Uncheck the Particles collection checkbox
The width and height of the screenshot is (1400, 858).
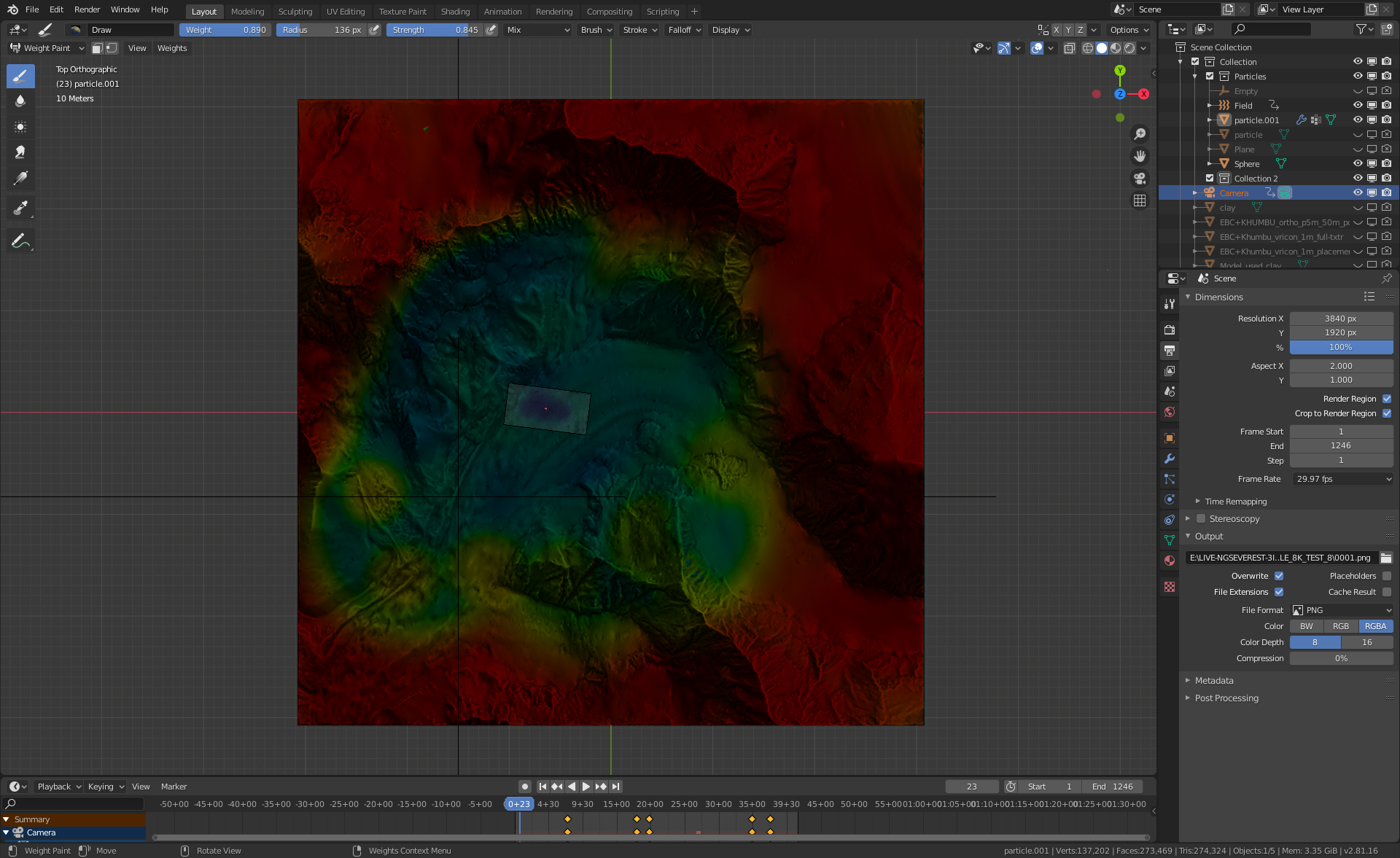1210,76
